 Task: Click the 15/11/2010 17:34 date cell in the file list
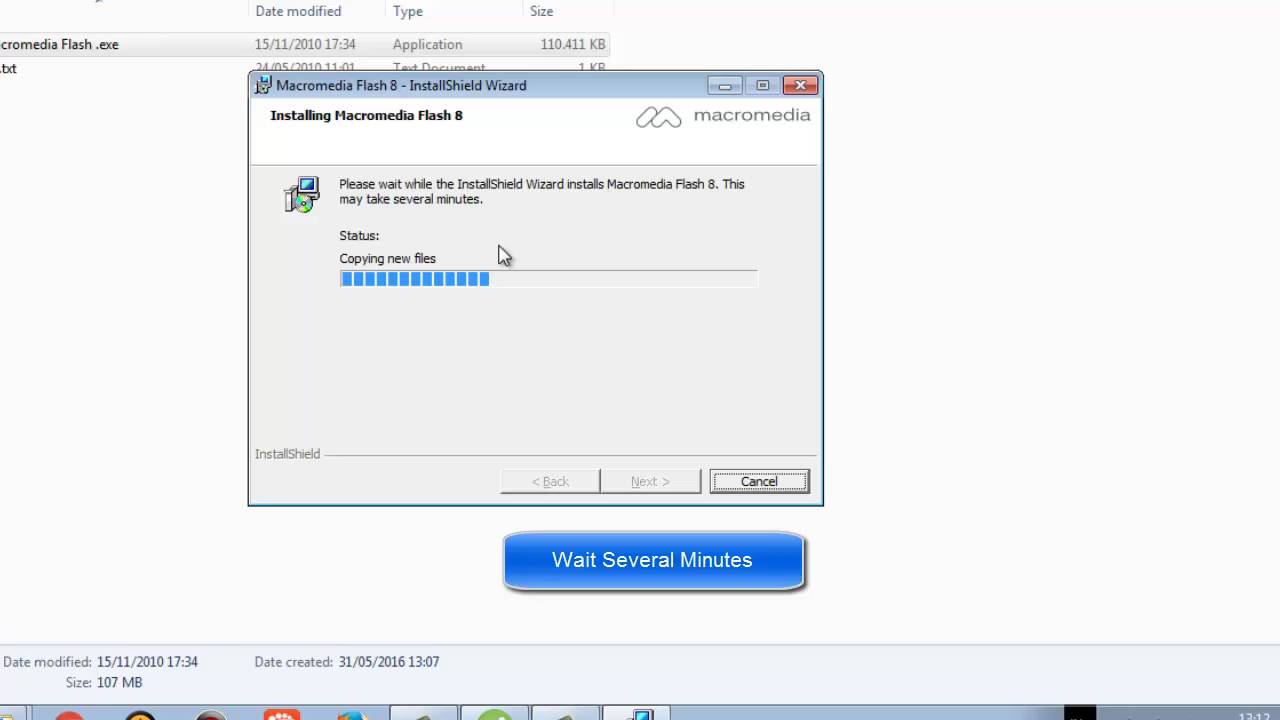pyautogui.click(x=305, y=44)
